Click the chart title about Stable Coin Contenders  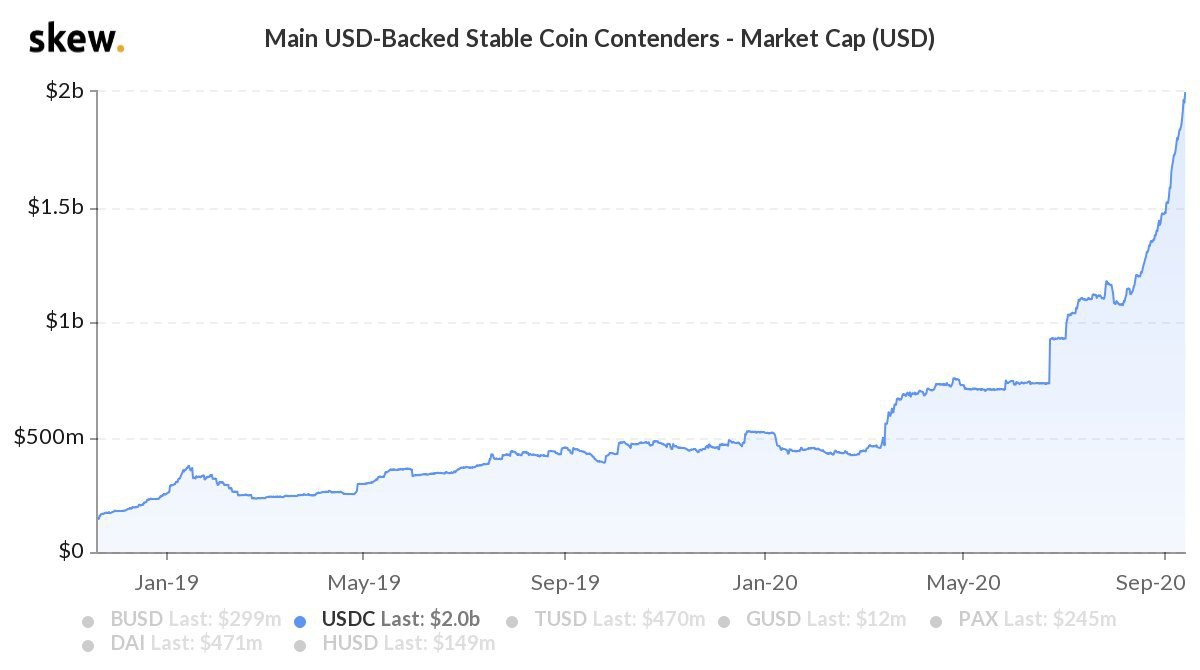coord(599,40)
